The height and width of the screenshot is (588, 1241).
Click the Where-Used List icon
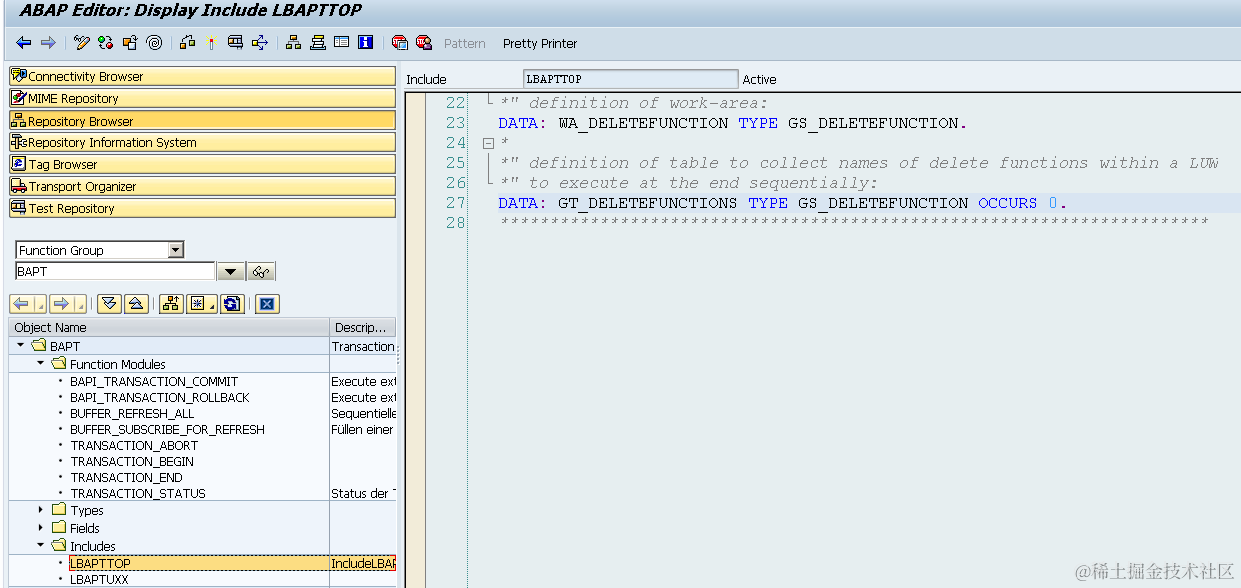[x=260, y=43]
